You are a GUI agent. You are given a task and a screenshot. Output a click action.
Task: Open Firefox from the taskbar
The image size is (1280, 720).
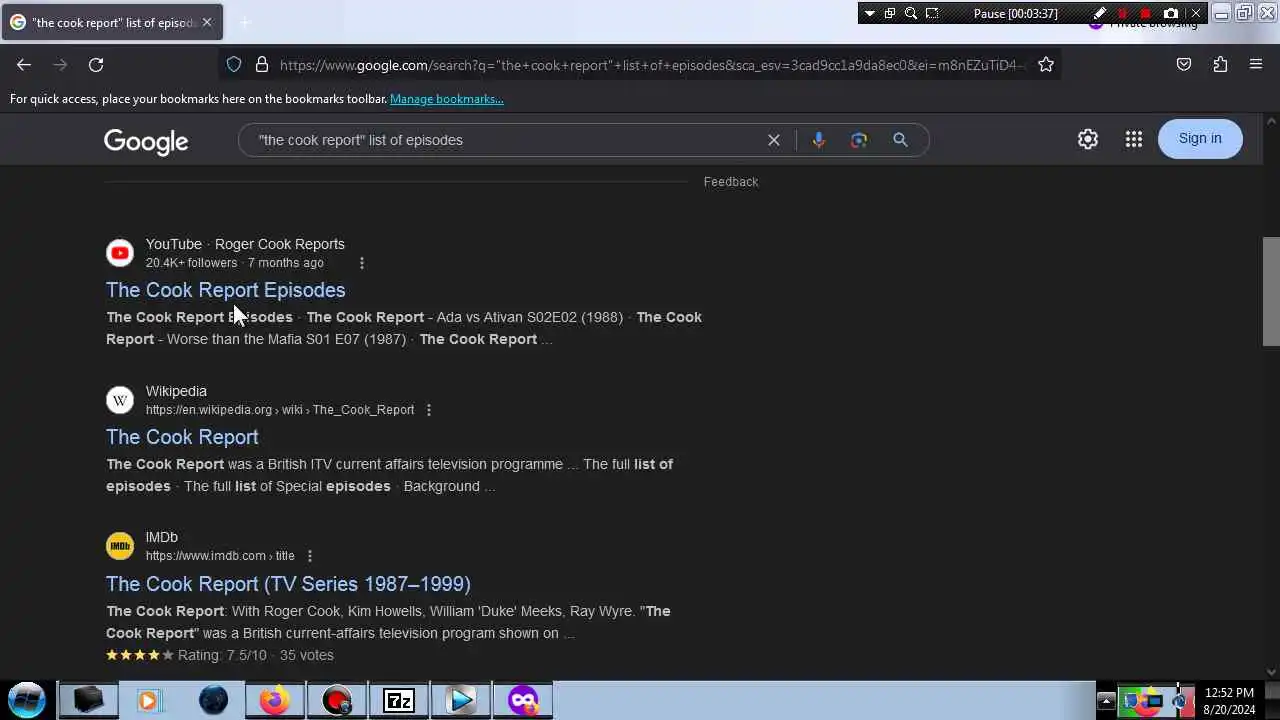point(274,700)
